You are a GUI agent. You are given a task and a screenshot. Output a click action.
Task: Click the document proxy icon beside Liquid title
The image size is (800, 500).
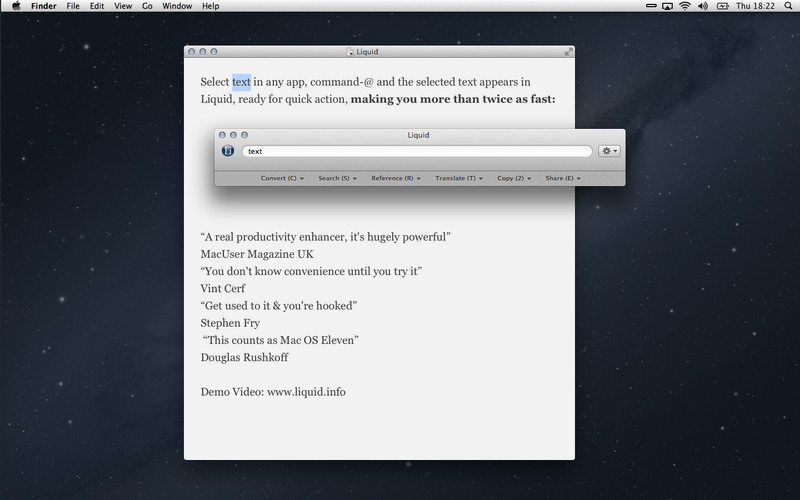coord(350,52)
